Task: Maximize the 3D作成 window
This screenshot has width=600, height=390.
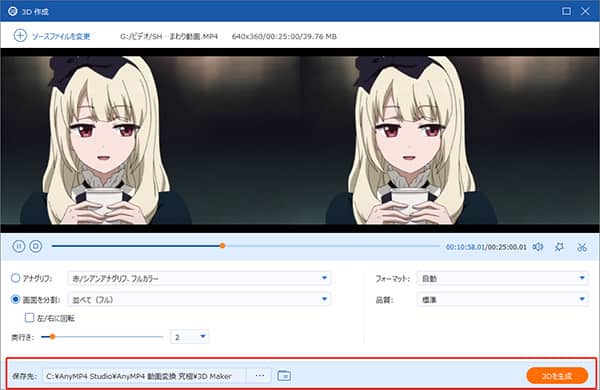Action: point(566,11)
